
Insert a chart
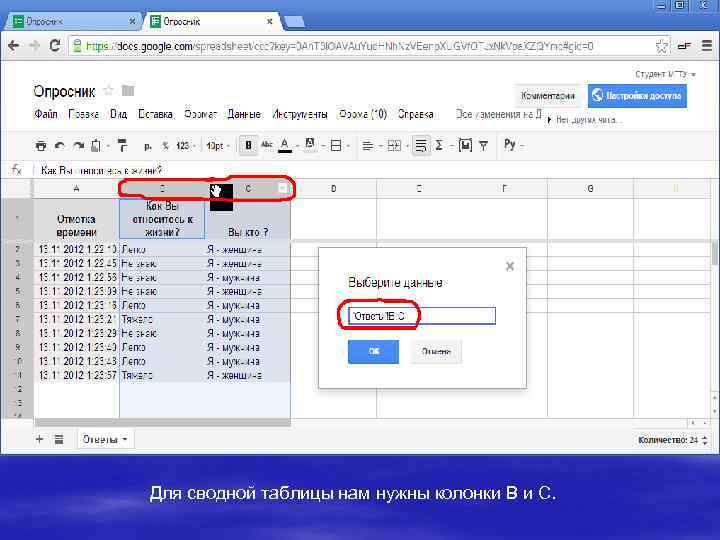tap(465, 146)
